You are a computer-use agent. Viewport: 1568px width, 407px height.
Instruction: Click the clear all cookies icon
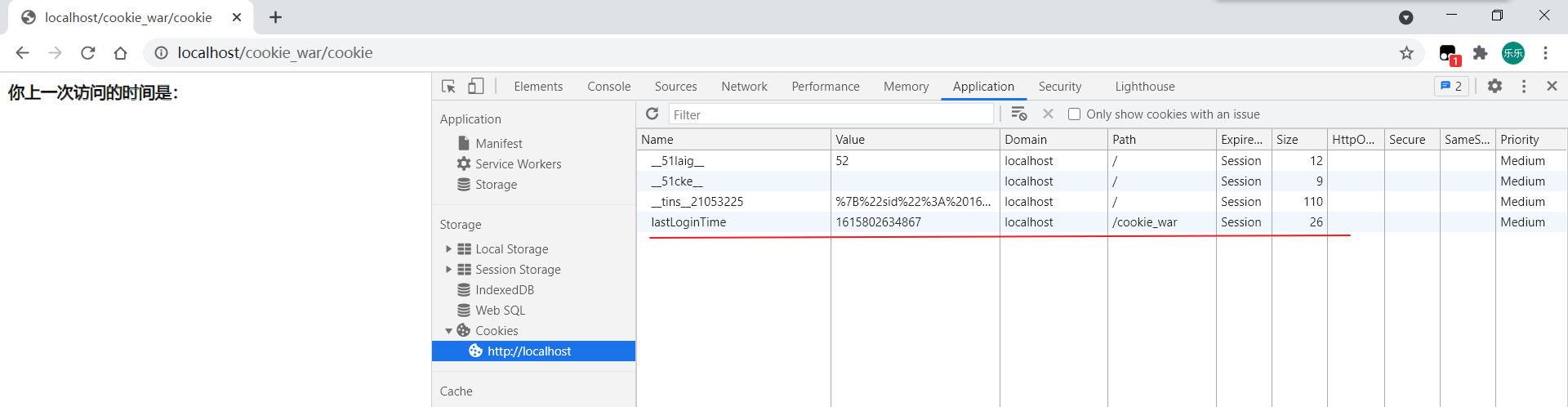[1018, 114]
